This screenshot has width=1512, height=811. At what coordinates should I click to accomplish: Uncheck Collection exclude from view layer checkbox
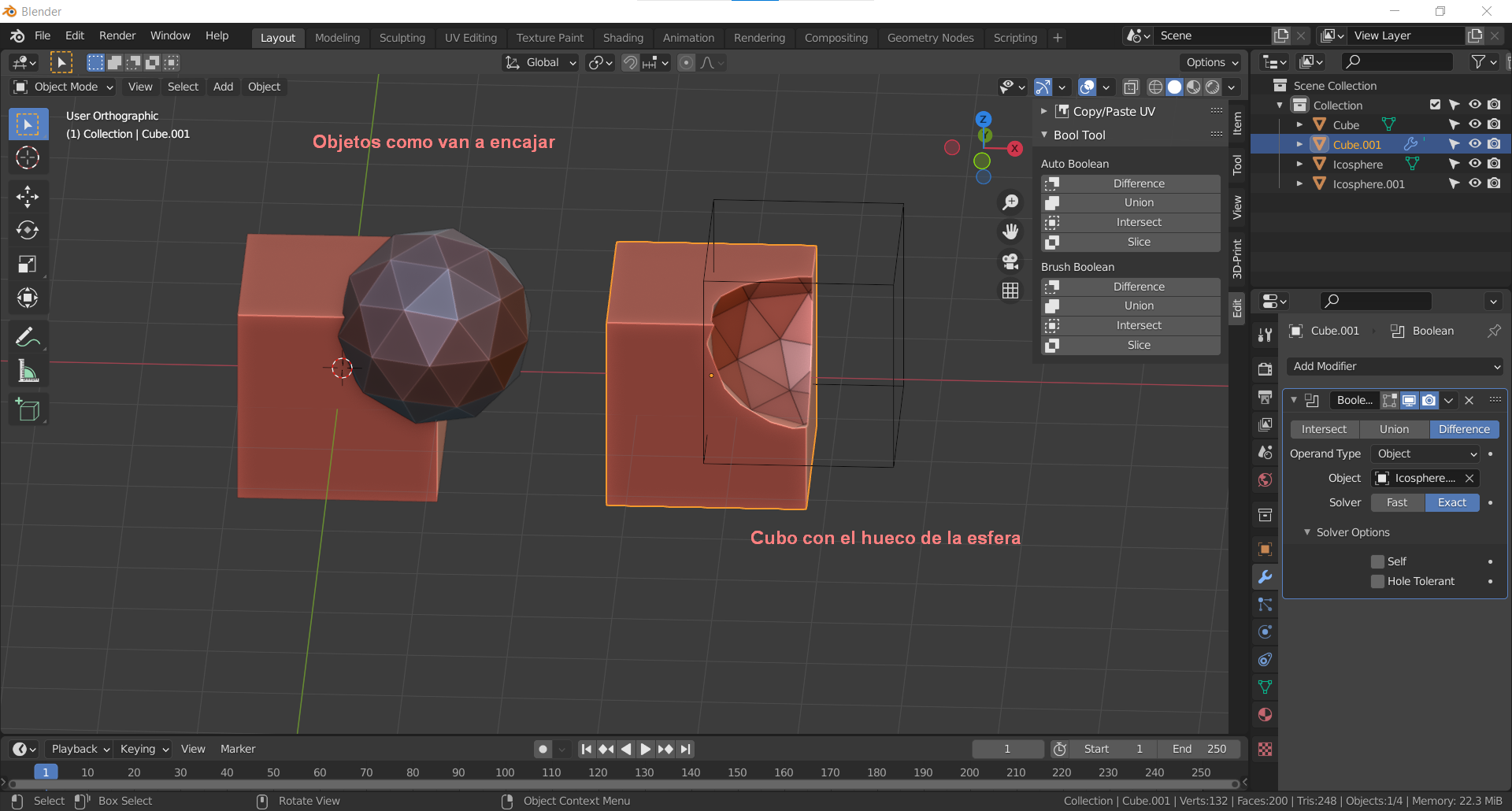(1435, 105)
